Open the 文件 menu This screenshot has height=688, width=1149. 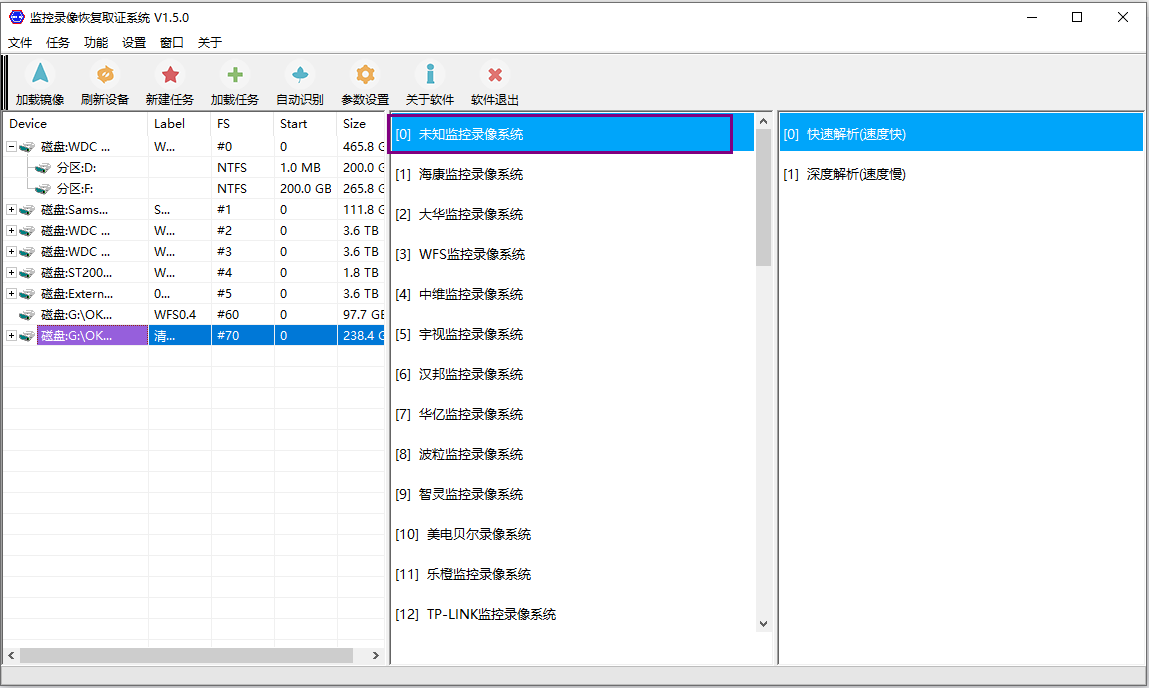[x=20, y=43]
